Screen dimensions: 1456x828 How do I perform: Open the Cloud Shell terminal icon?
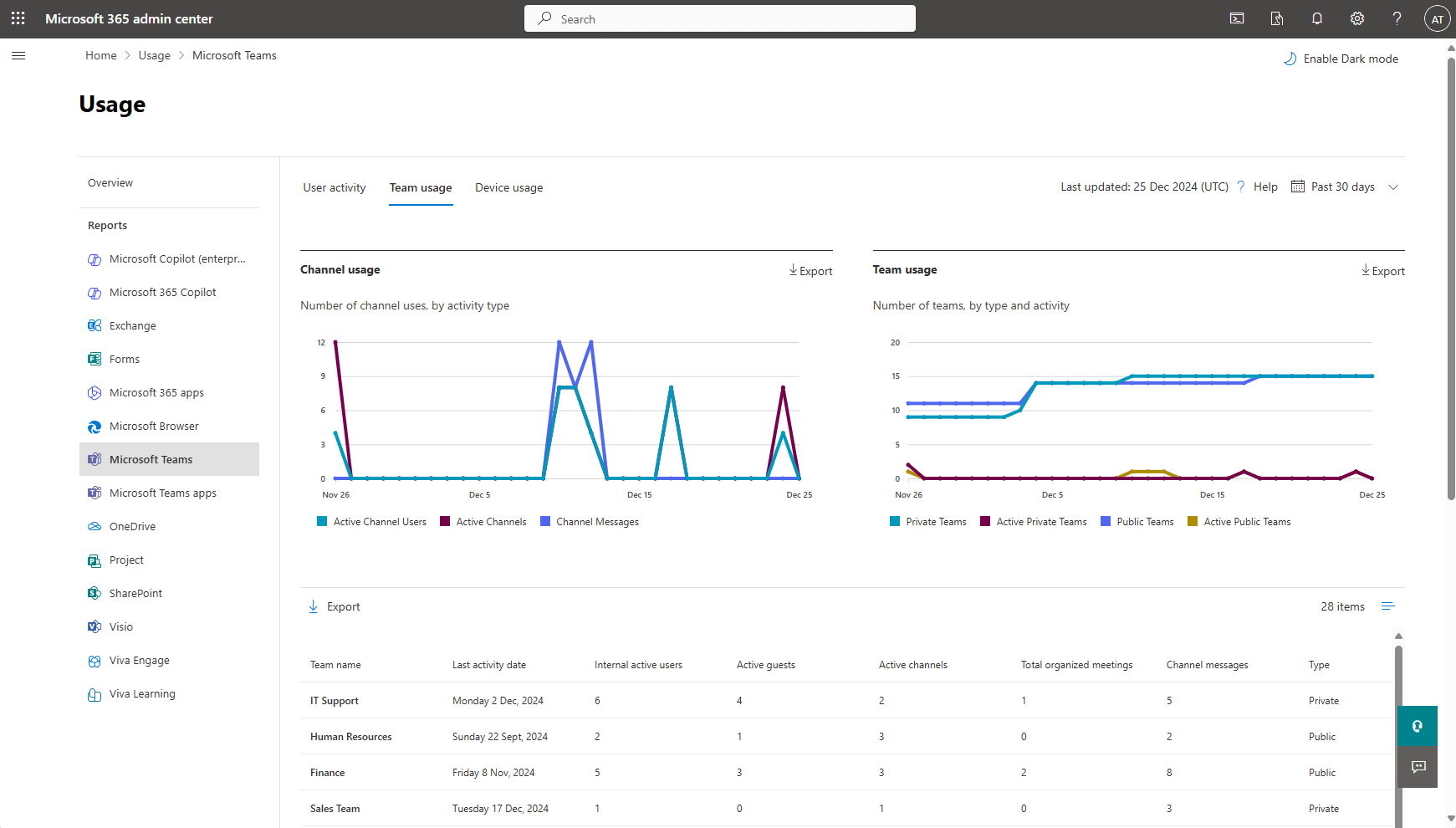1236,18
